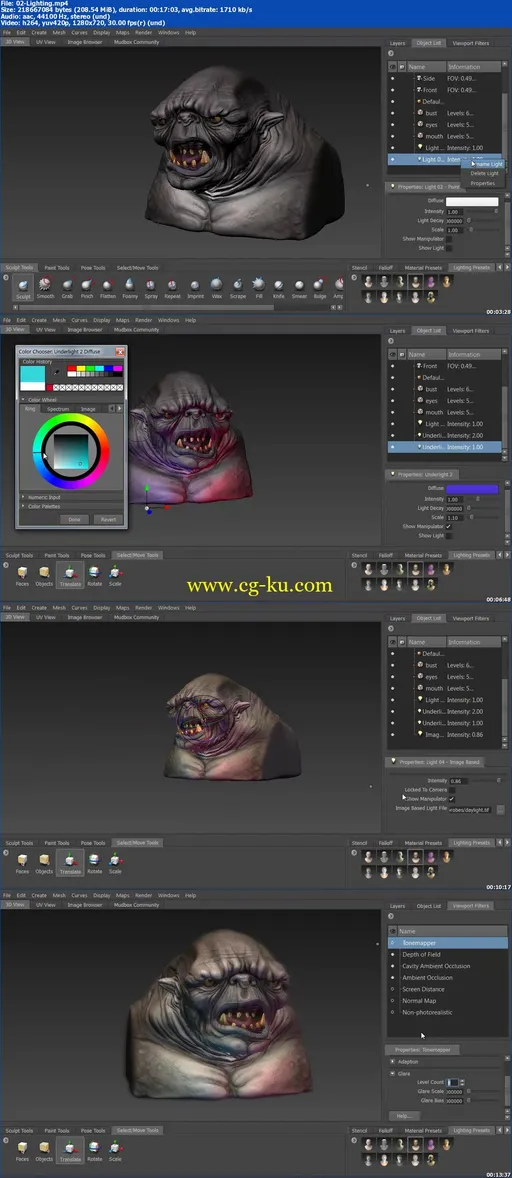512x1178 pixels.
Task: Select the Spray sculpt tool
Action: pyautogui.click(x=151, y=288)
